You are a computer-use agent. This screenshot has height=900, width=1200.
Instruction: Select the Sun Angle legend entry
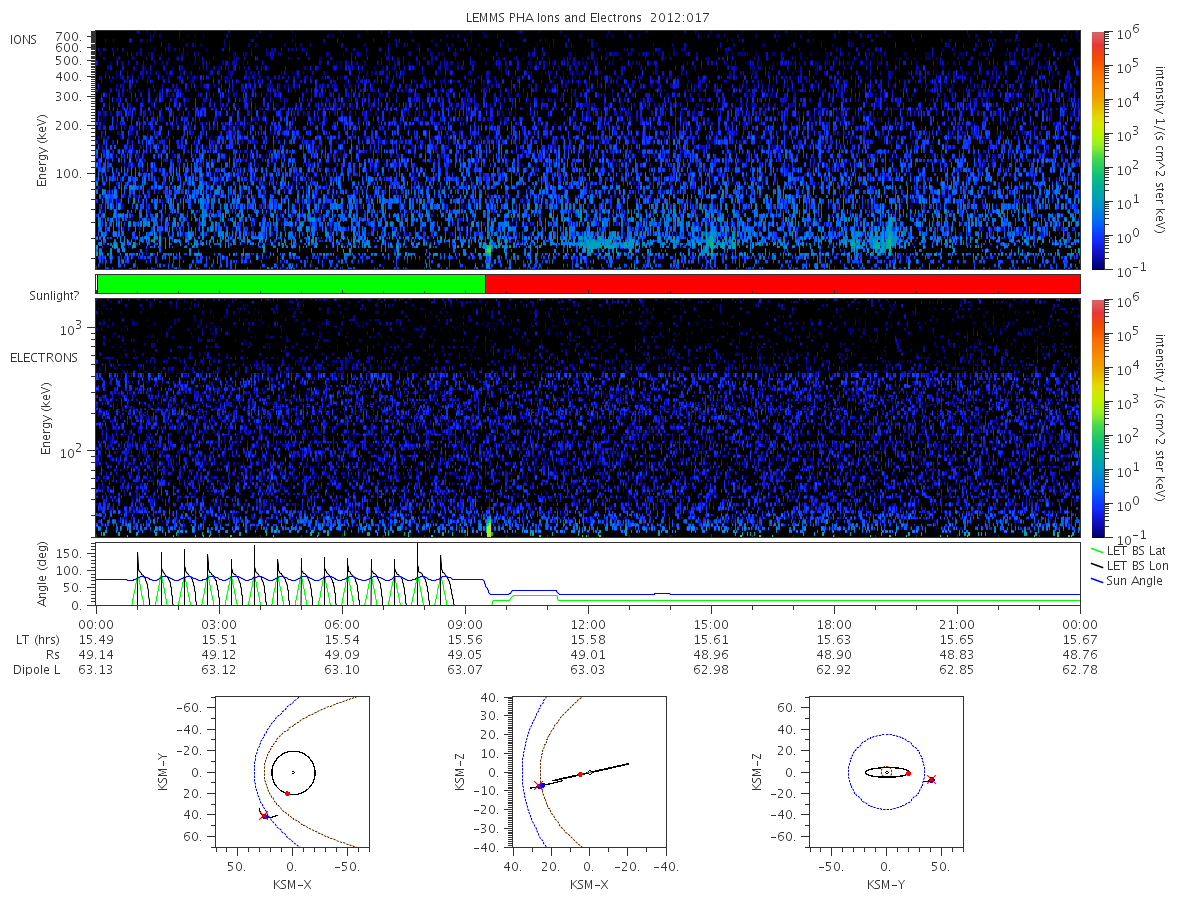(1126, 581)
